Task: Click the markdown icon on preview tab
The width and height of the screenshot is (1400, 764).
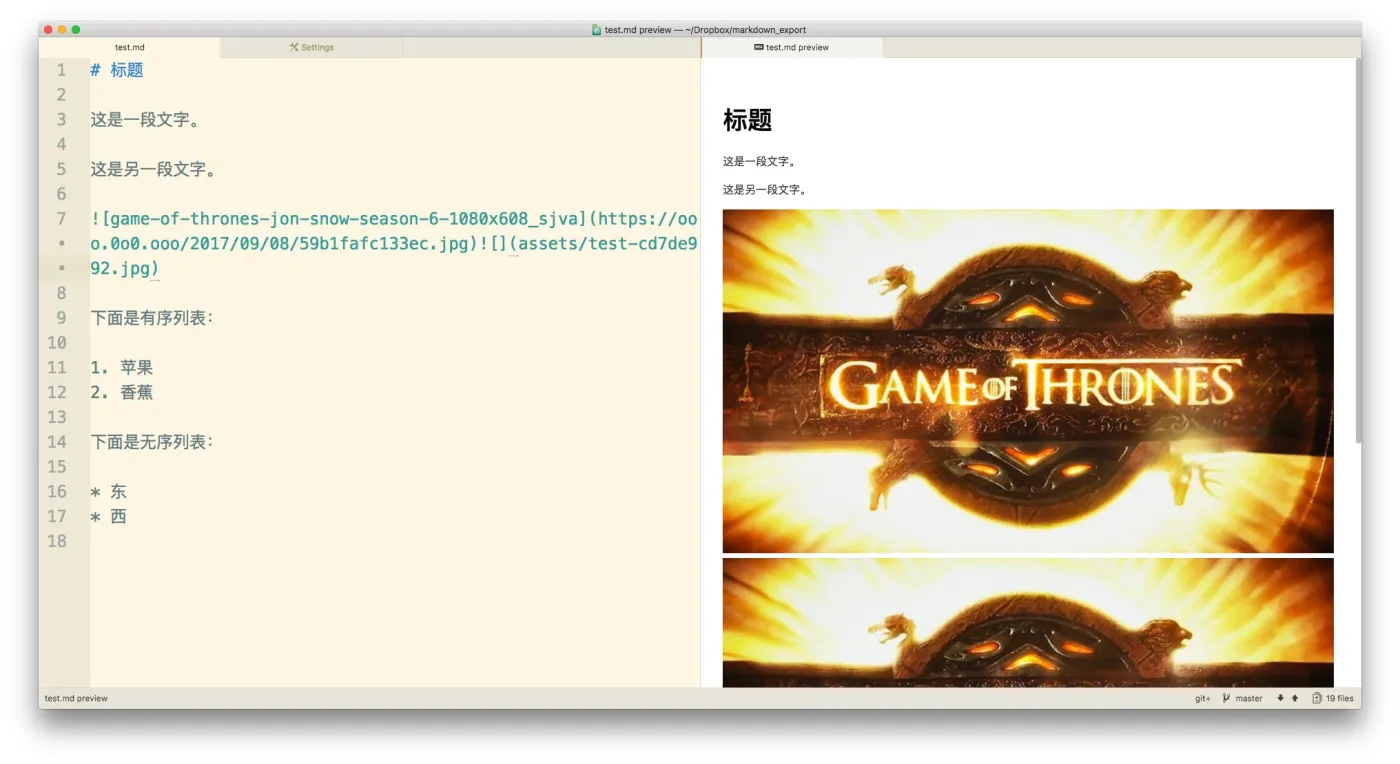Action: point(759,47)
